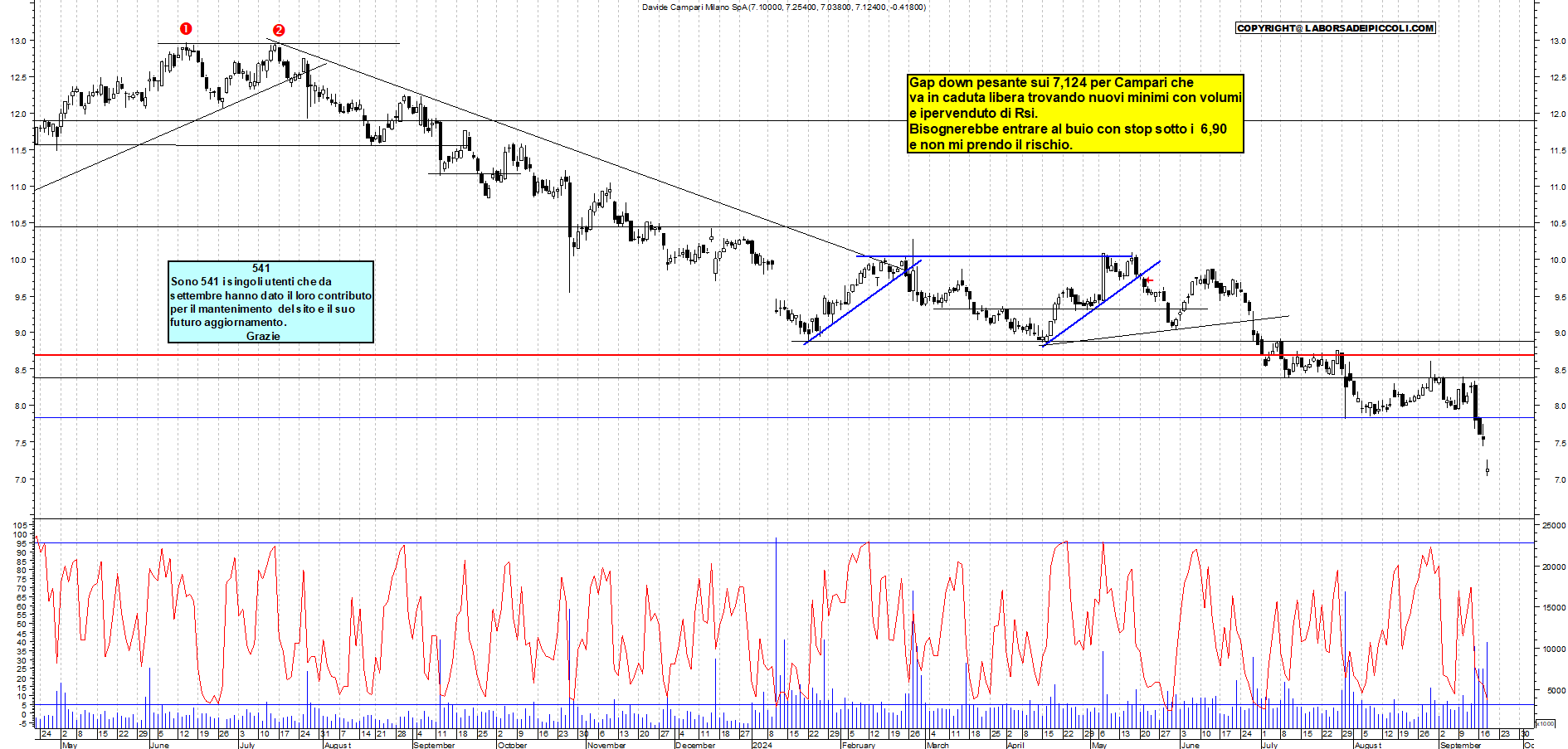
Task: Click the 20000 volume axis label
Action: (x=1554, y=567)
